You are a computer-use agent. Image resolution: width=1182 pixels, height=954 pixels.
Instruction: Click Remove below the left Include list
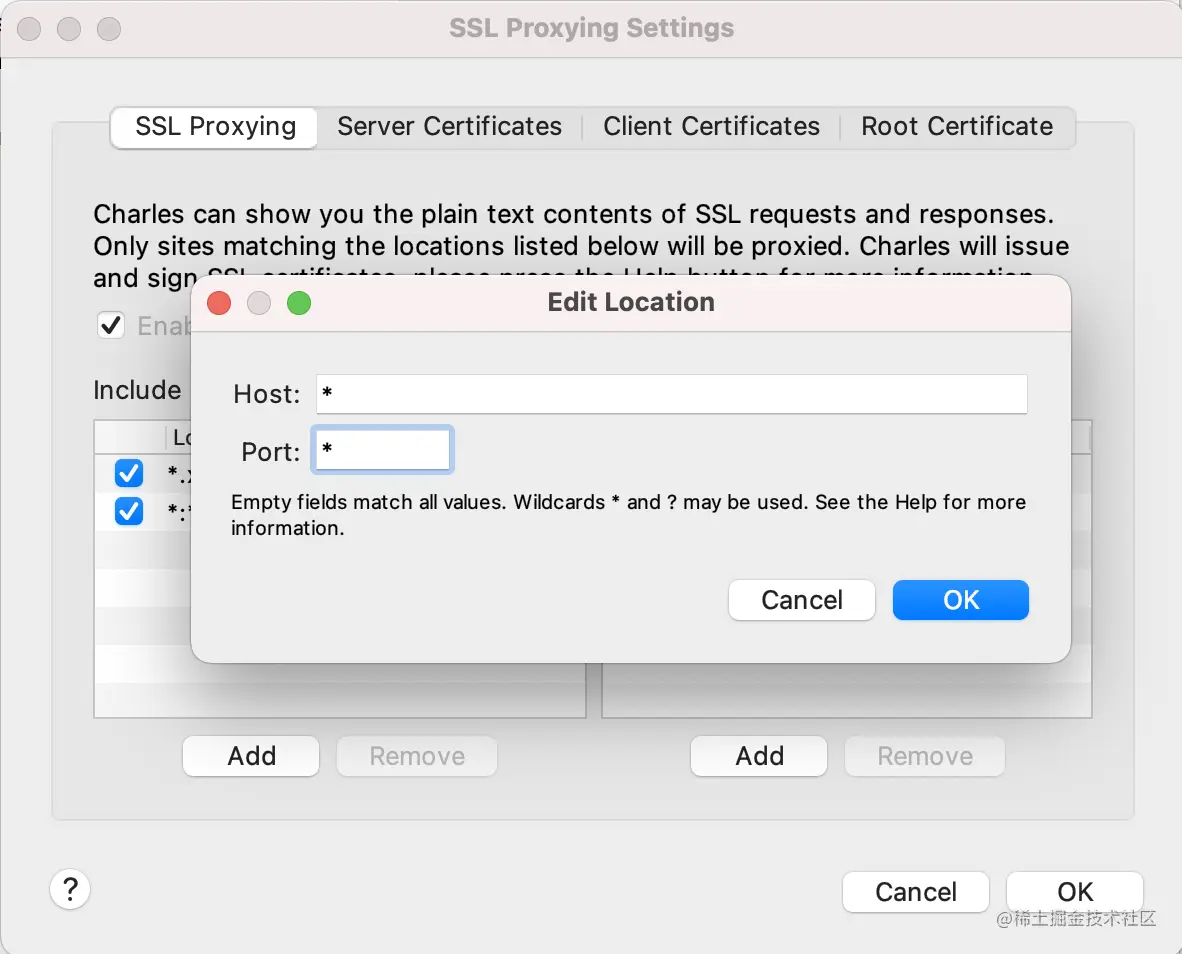click(x=417, y=756)
